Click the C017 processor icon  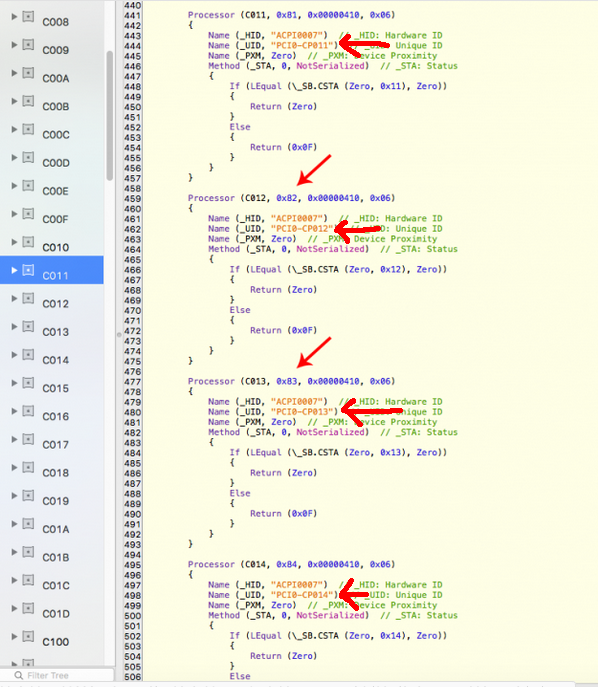pyautogui.click(x=28, y=439)
